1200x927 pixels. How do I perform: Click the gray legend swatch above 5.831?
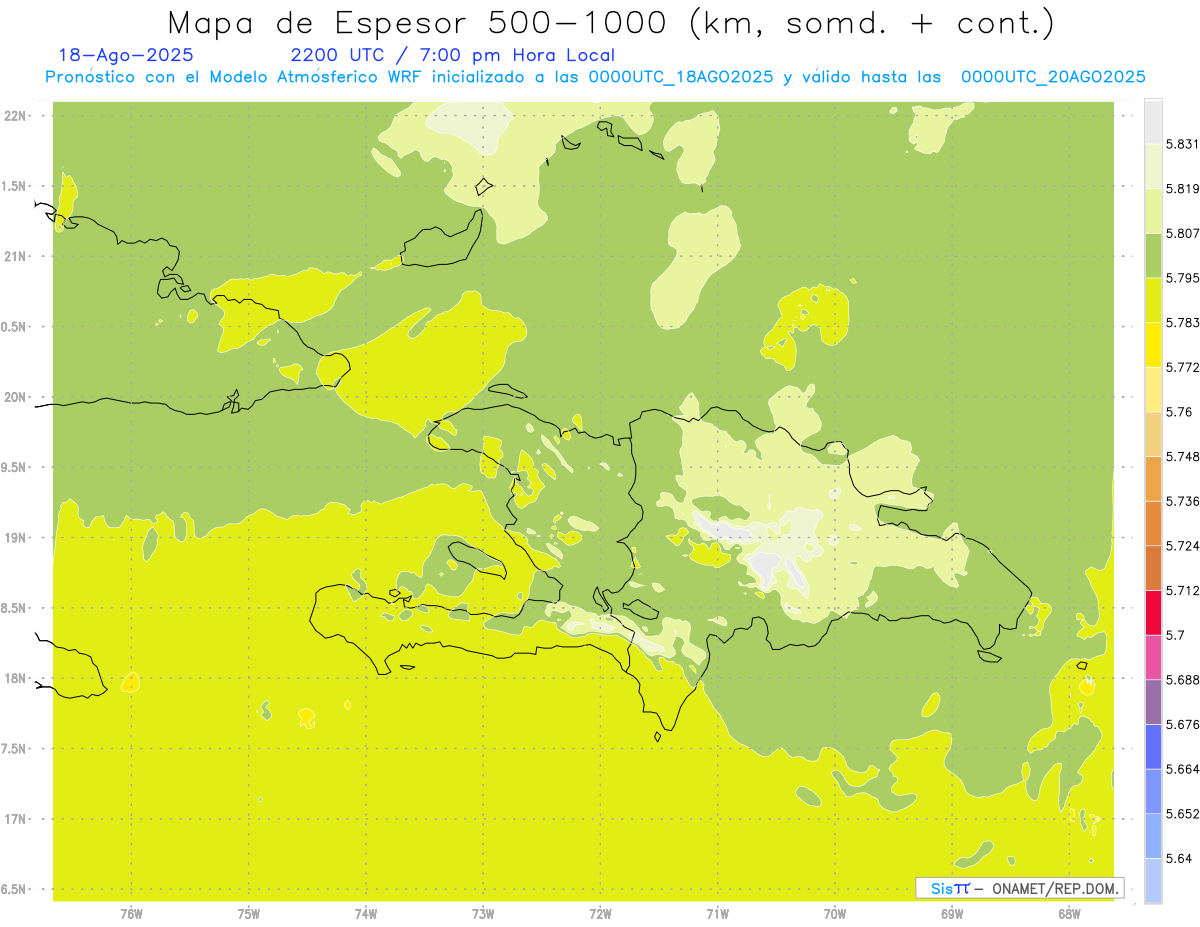pyautogui.click(x=1153, y=121)
